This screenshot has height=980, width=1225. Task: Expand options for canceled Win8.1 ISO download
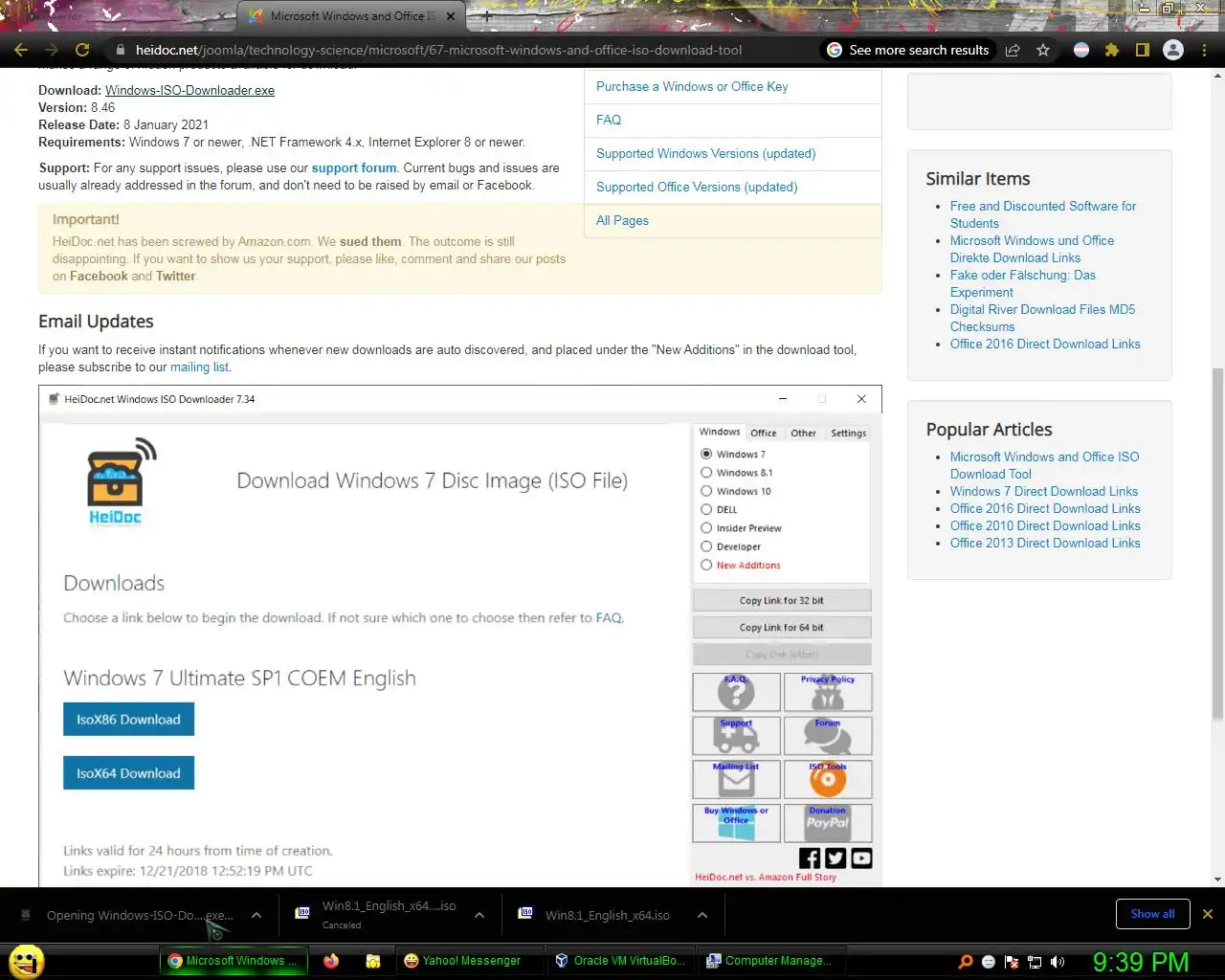pyautogui.click(x=479, y=915)
